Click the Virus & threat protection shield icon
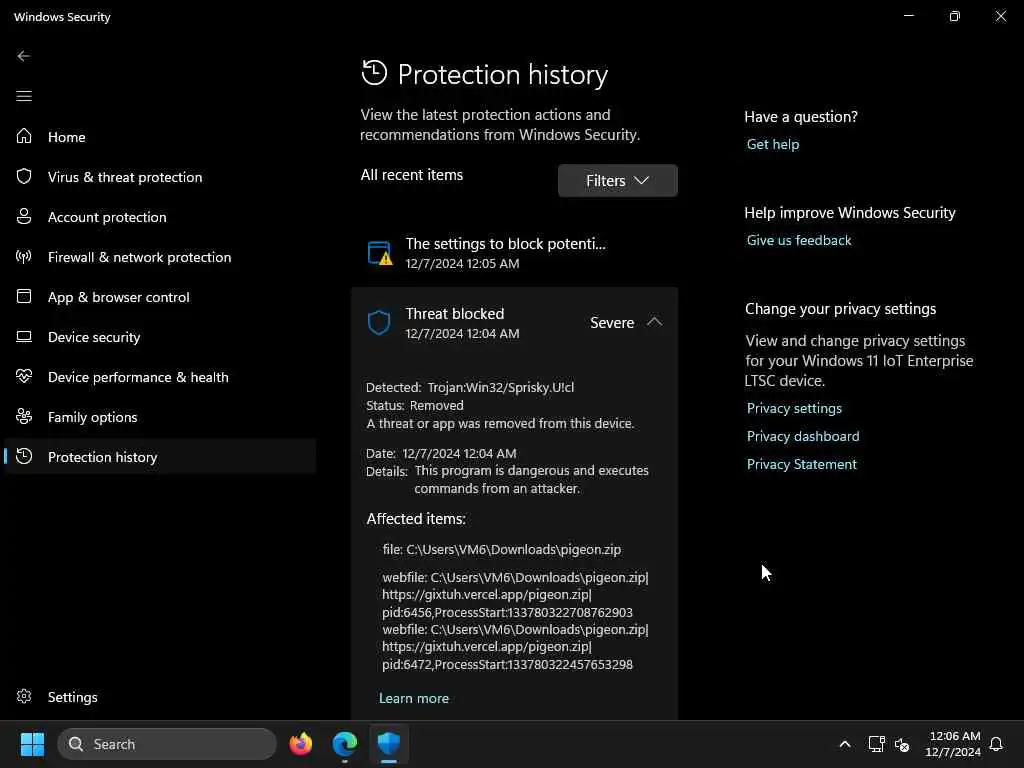This screenshot has width=1024, height=768. (24, 176)
